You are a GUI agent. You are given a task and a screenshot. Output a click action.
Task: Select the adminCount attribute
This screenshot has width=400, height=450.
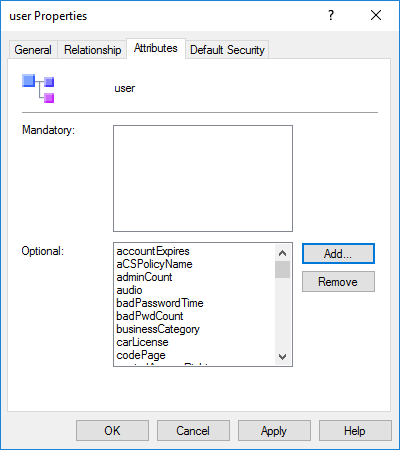pyautogui.click(x=144, y=277)
